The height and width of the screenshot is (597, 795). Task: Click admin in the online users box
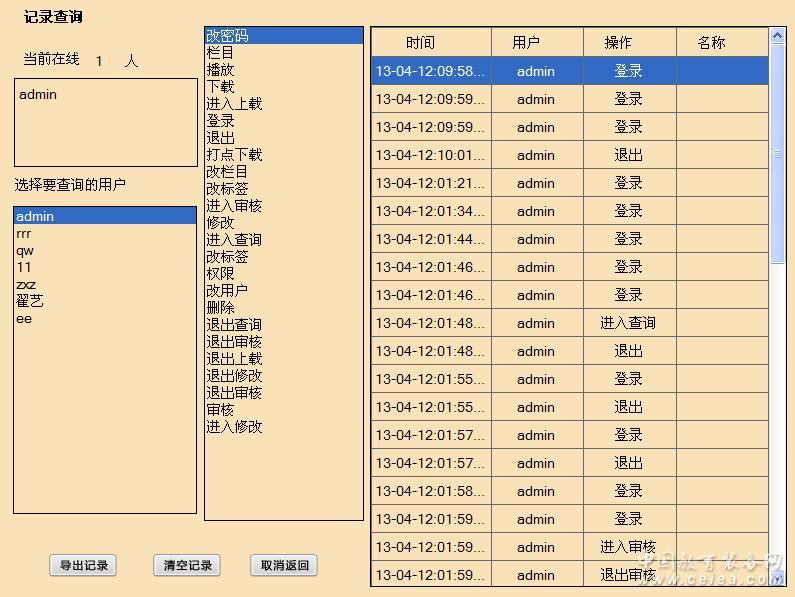pyautogui.click(x=38, y=95)
